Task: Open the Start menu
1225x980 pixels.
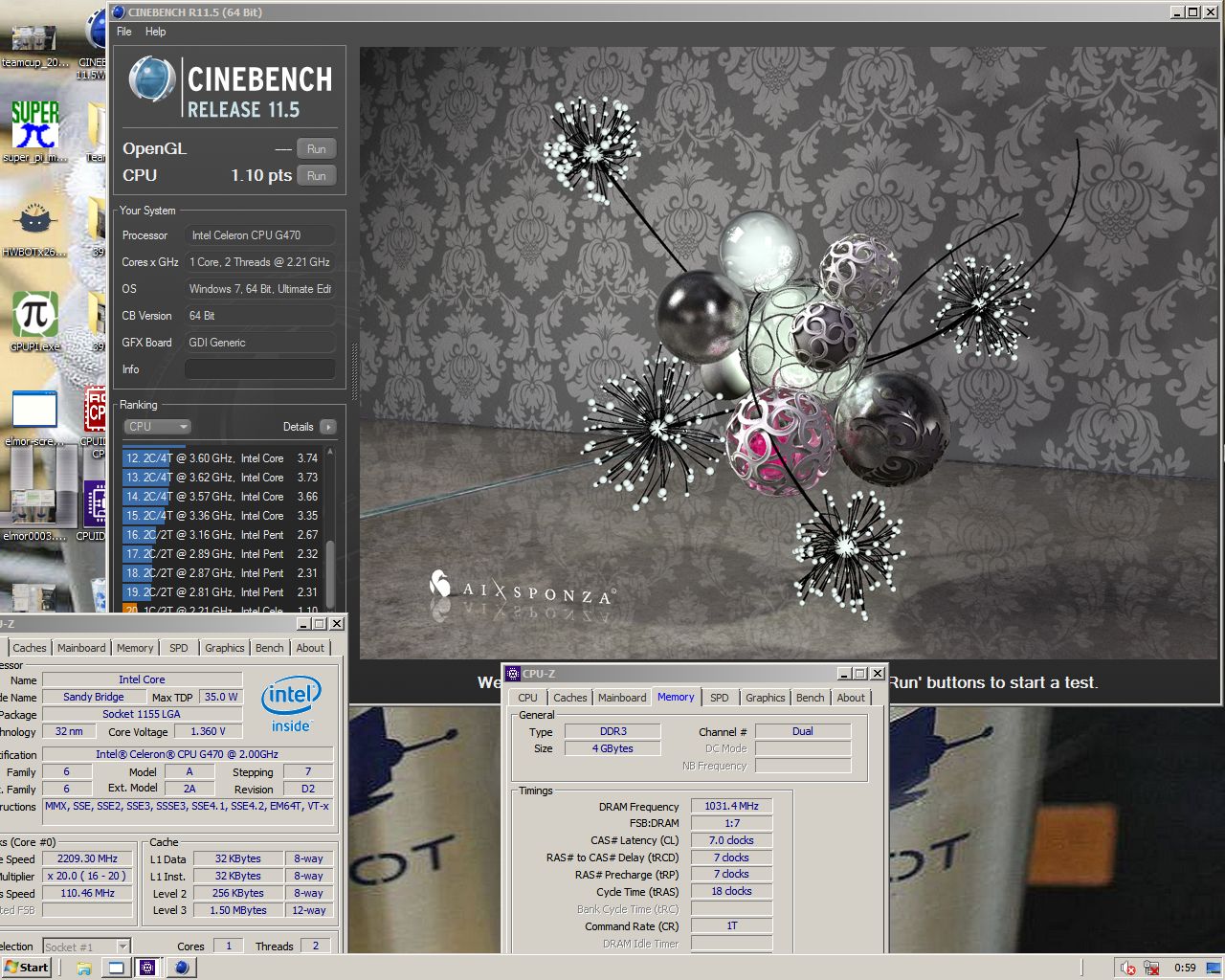Action: (x=27, y=968)
